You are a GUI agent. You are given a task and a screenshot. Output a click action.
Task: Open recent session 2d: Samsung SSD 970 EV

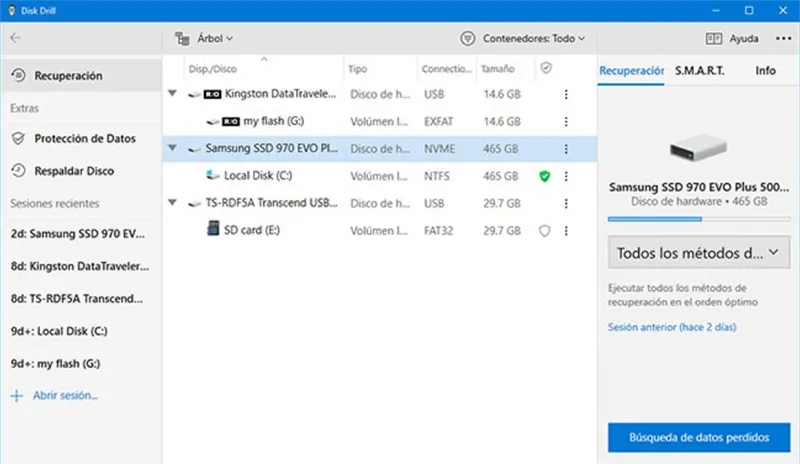pyautogui.click(x=78, y=234)
